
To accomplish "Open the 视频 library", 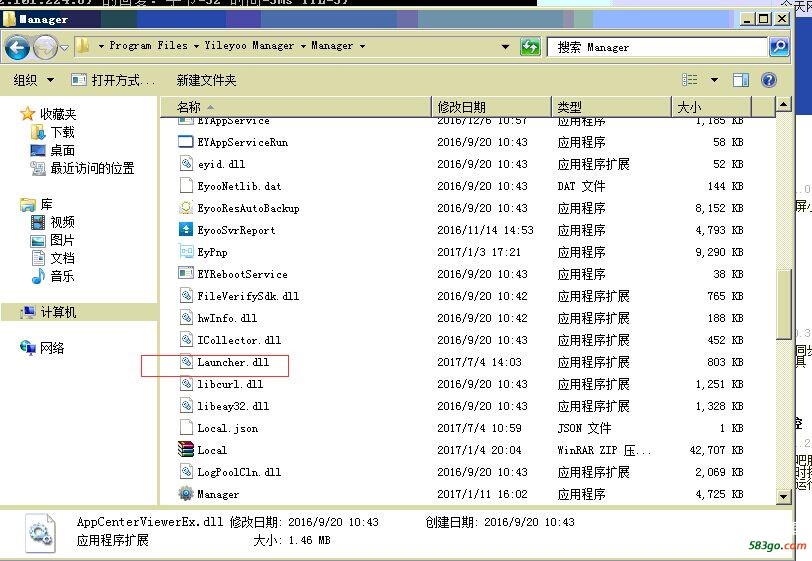I will (x=62, y=223).
